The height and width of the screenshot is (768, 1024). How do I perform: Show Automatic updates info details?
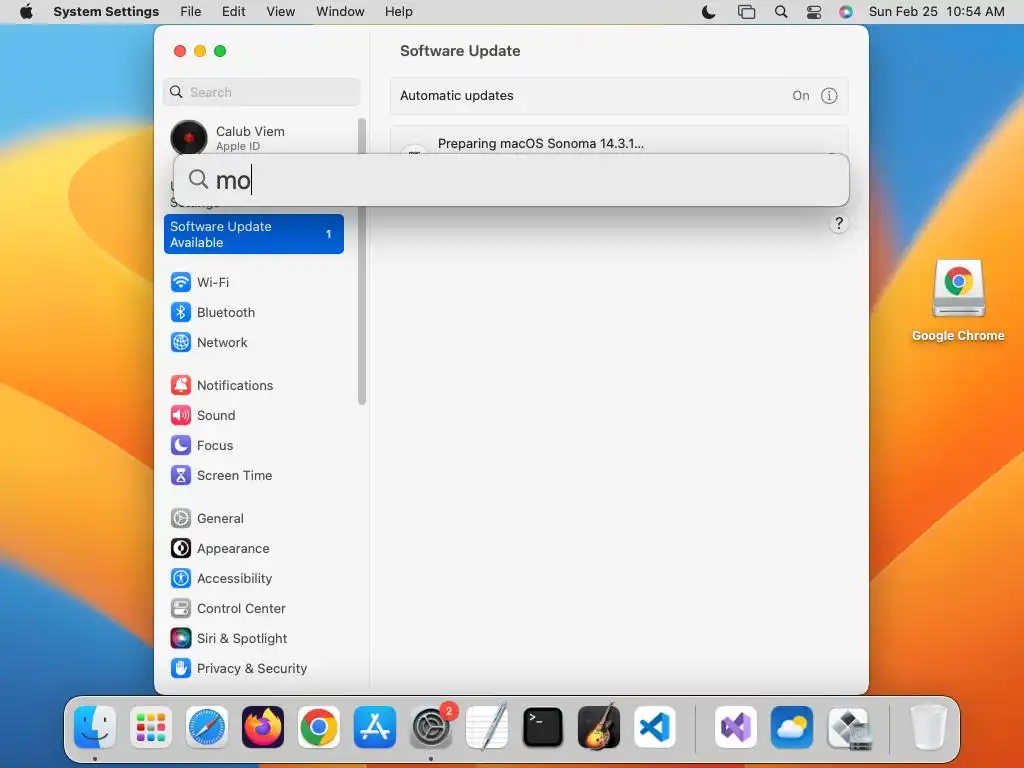[x=829, y=96]
